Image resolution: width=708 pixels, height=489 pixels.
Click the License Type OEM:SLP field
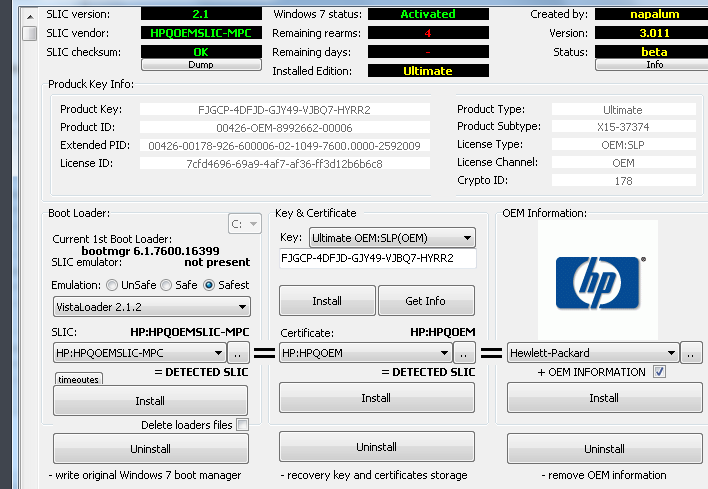[x=623, y=145]
